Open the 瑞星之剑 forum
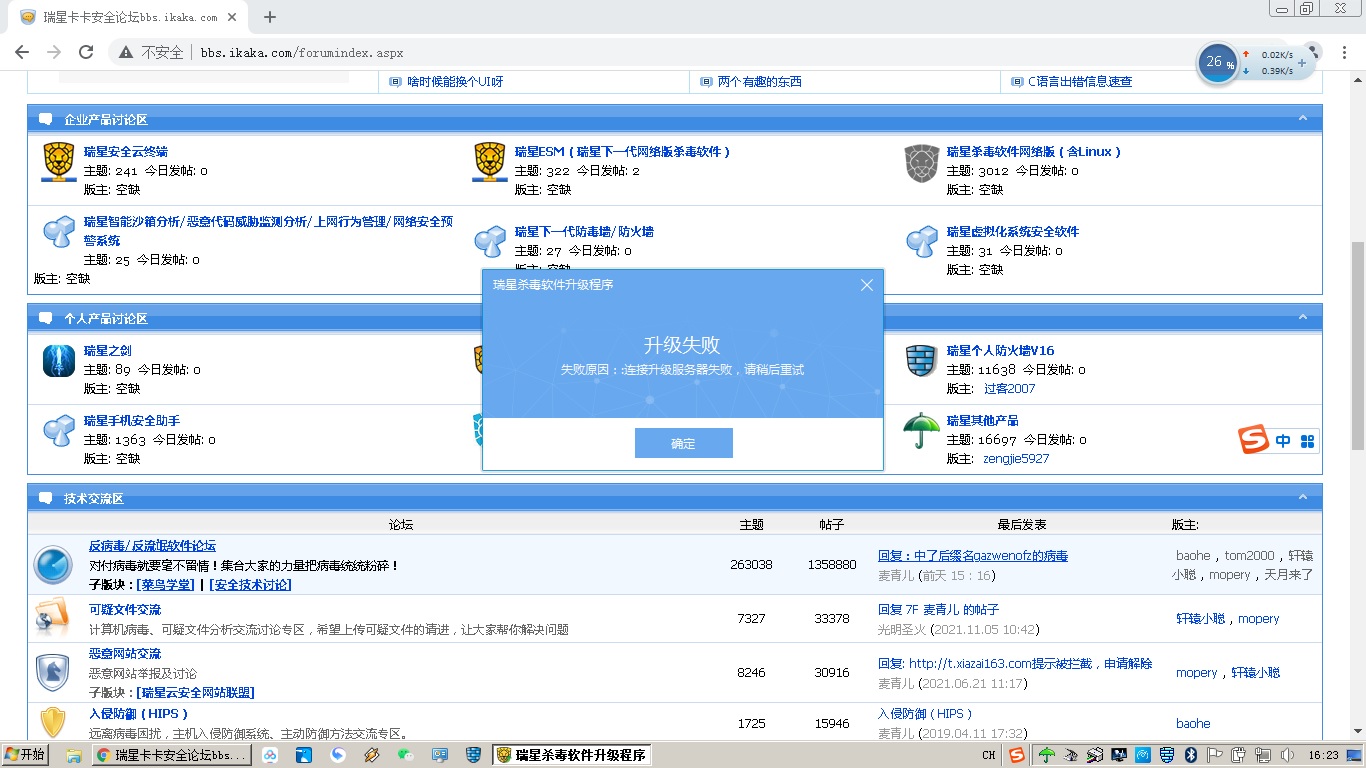The width and height of the screenshot is (1366, 768). point(108,351)
